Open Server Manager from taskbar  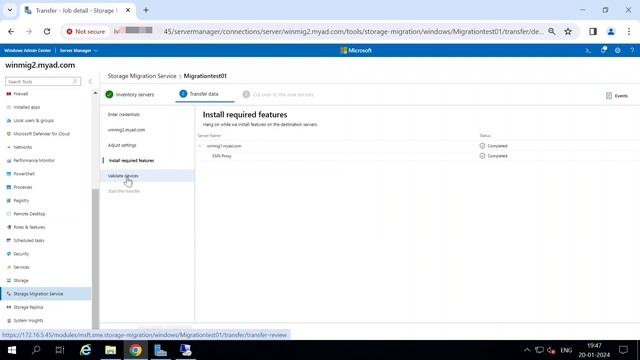160,350
